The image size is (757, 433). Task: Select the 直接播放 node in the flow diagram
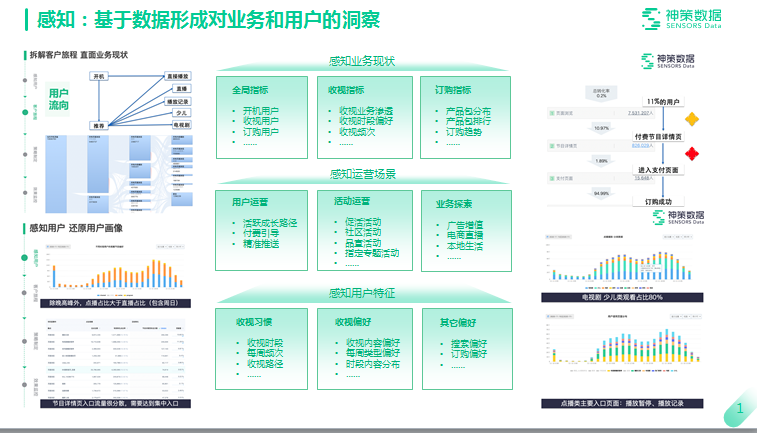(178, 76)
